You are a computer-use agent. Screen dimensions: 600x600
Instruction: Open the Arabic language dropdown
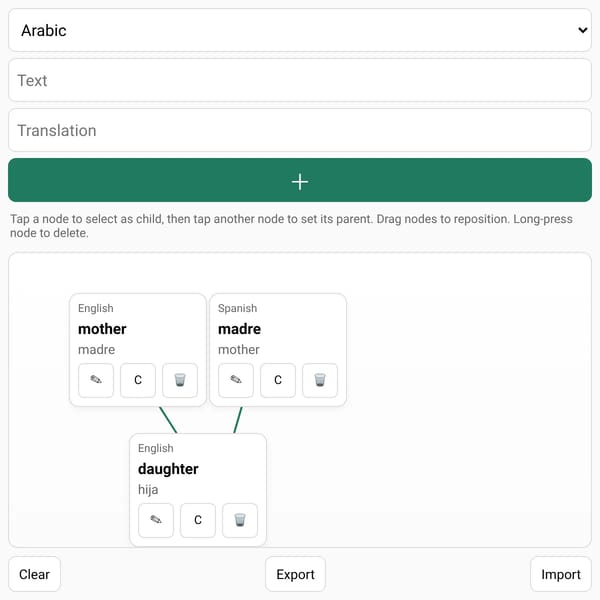pos(300,30)
